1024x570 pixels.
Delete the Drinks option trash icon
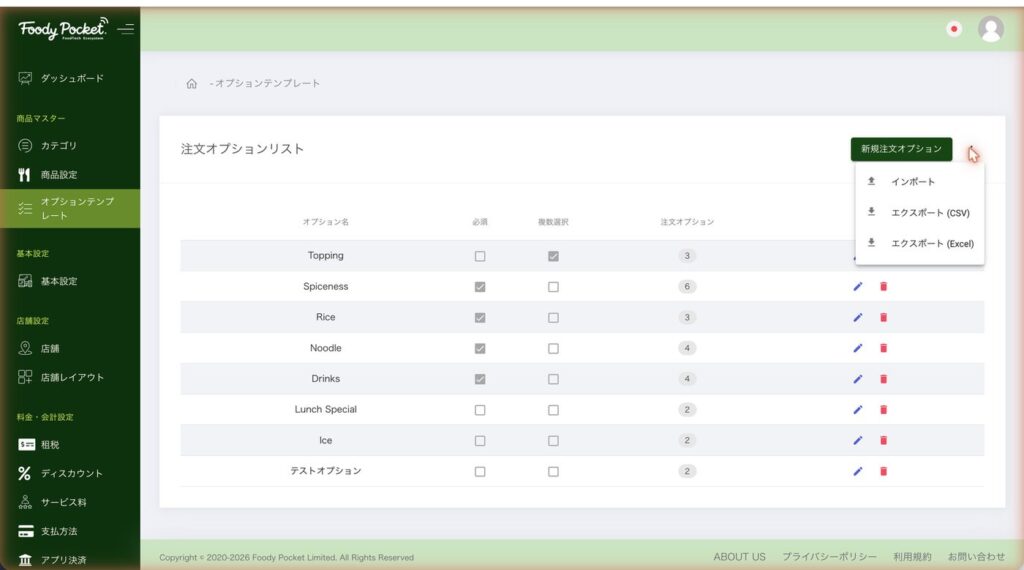884,379
